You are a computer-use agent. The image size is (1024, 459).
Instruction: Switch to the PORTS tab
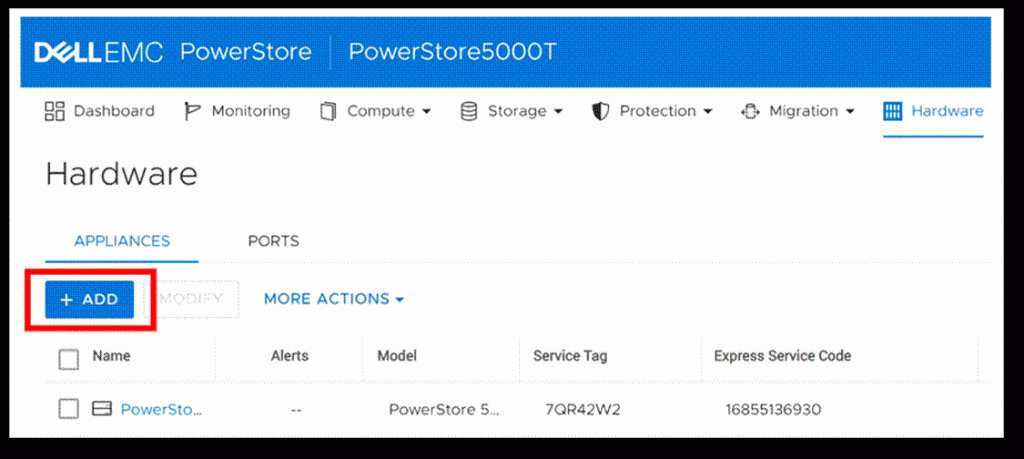point(274,241)
